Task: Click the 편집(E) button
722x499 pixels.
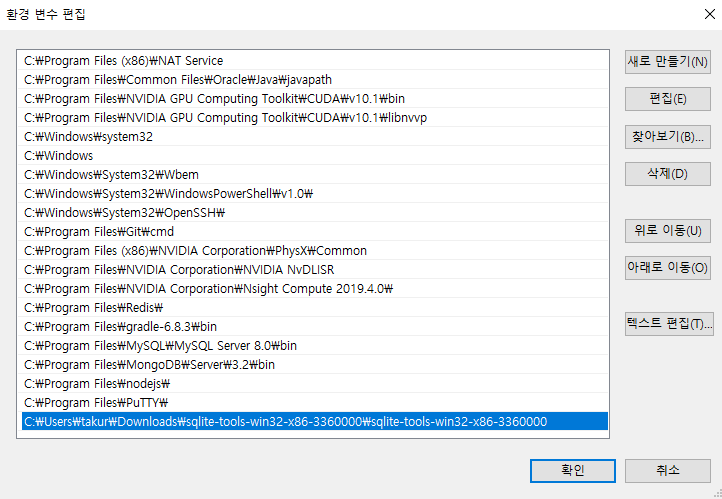Action: 667,99
